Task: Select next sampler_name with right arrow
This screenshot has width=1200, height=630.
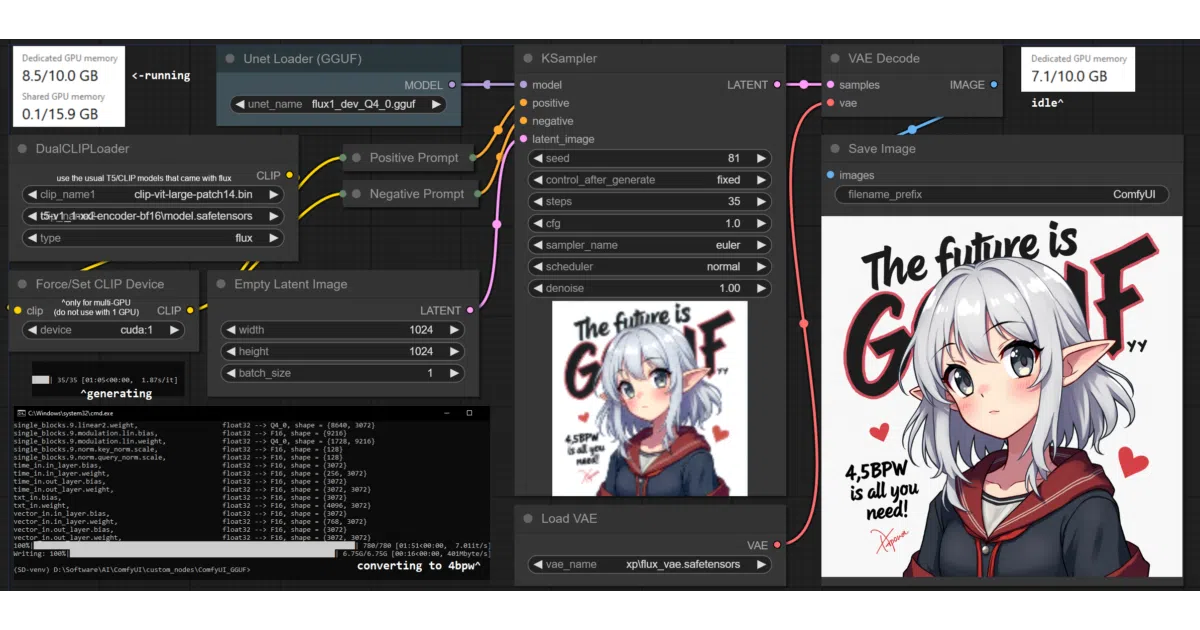Action: point(762,245)
